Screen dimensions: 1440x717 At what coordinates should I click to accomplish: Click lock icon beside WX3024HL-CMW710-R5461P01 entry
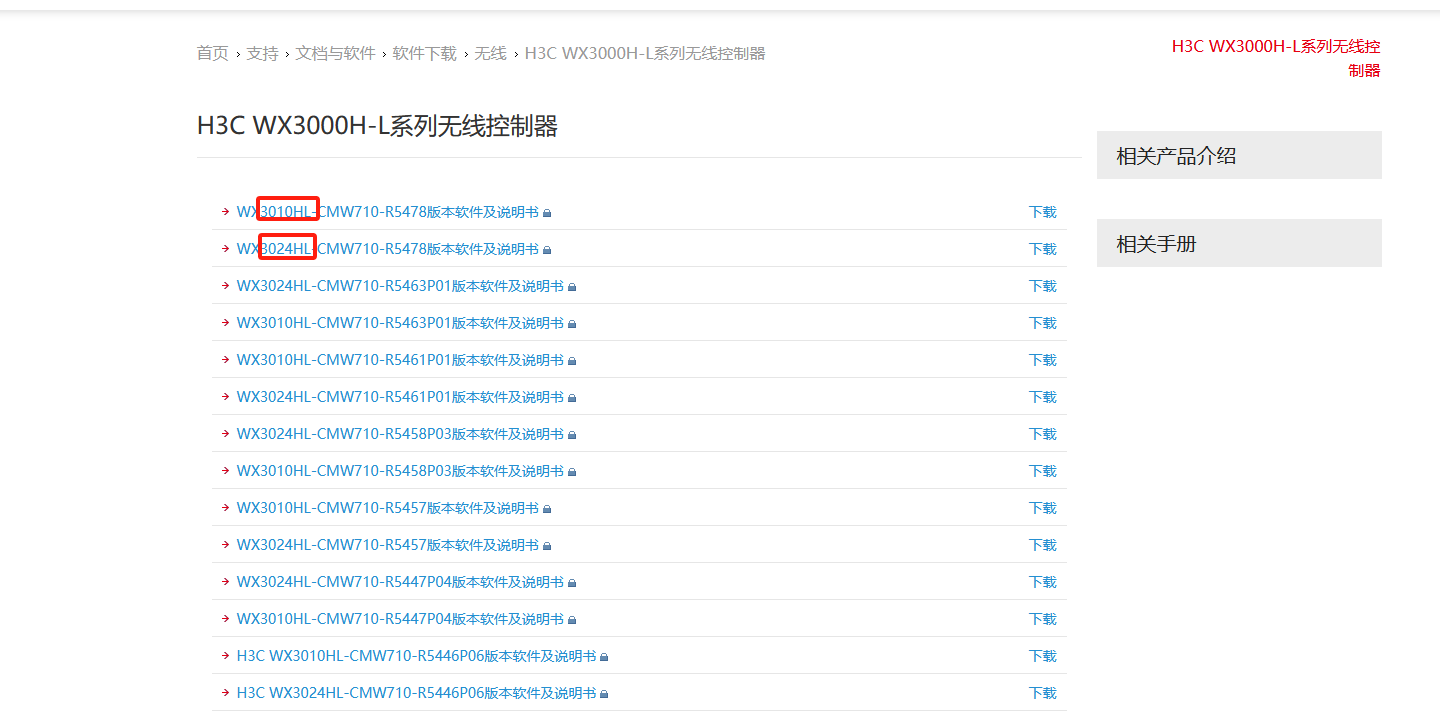pos(572,398)
